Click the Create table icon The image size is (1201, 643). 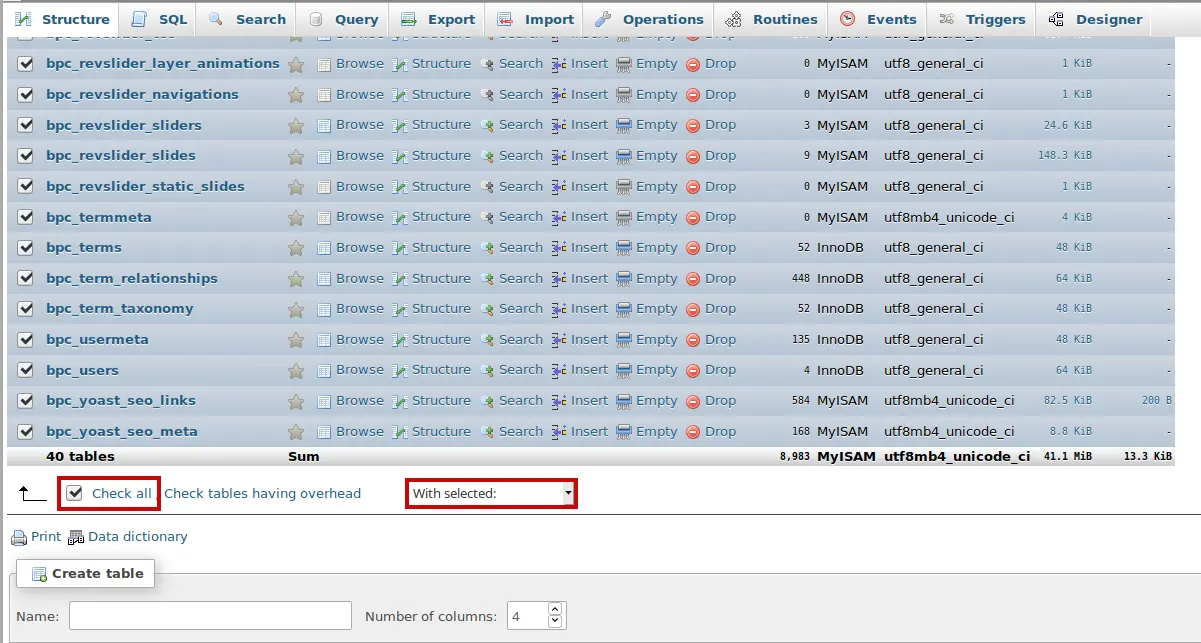[x=39, y=574]
